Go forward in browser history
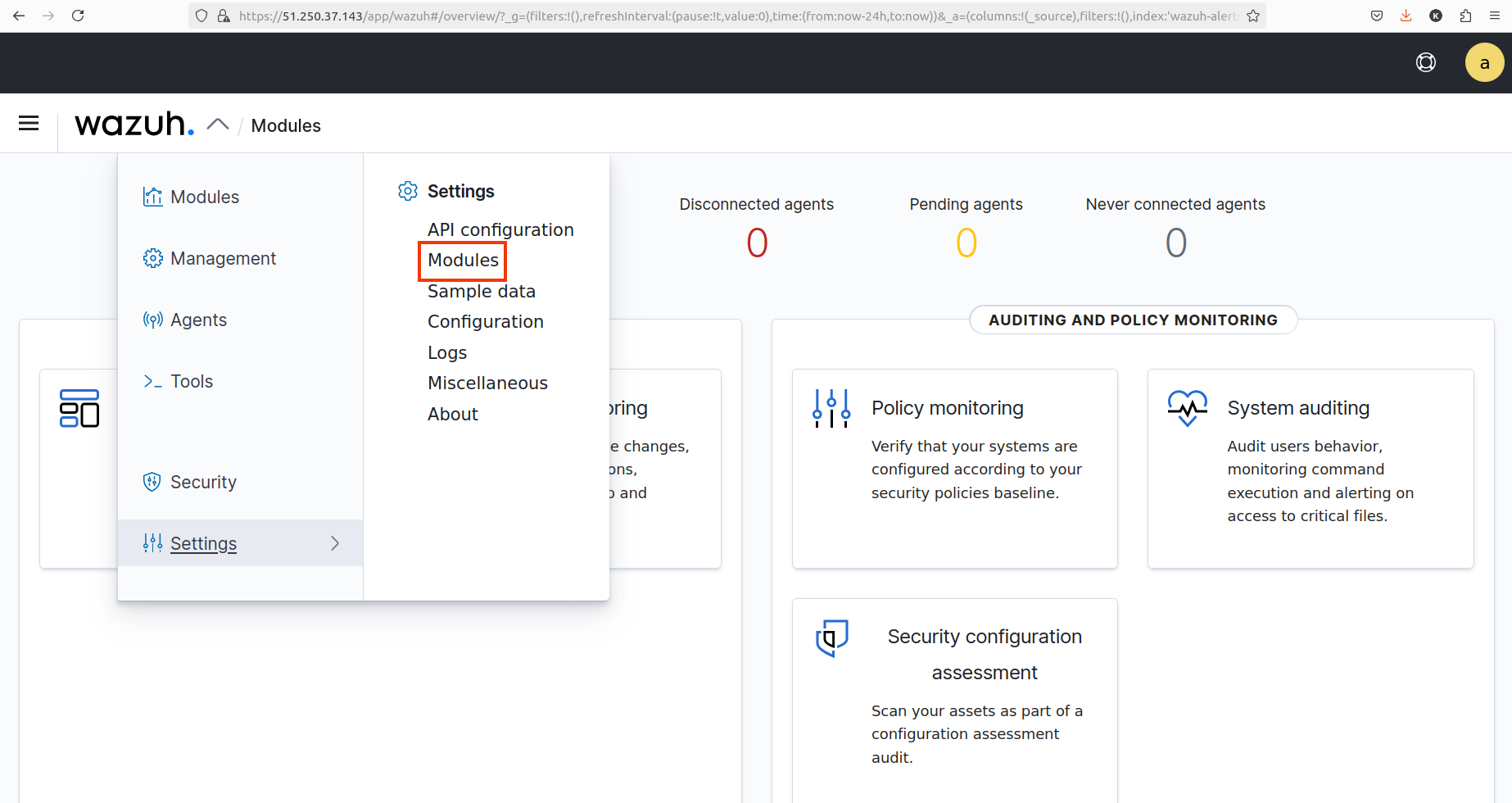Viewport: 1512px width, 803px height. pyautogui.click(x=48, y=16)
